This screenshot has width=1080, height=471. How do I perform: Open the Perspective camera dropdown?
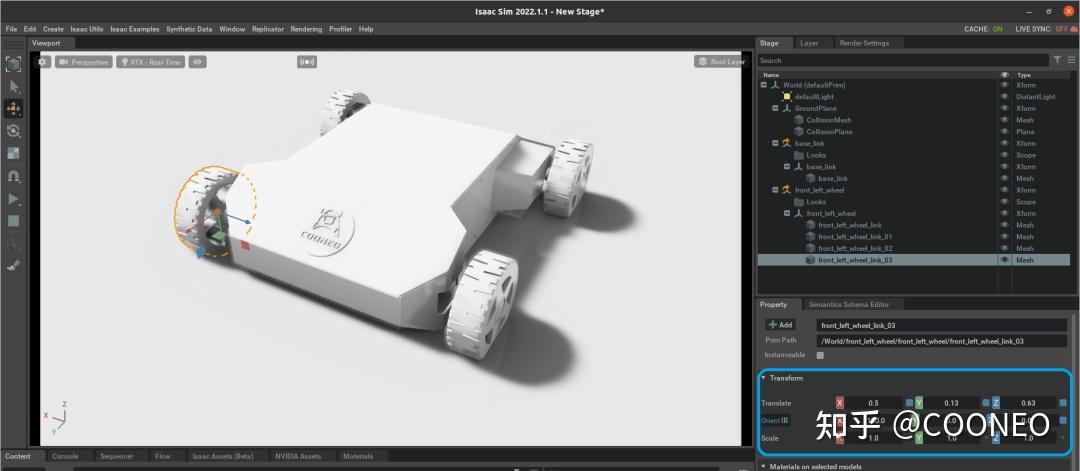83,62
